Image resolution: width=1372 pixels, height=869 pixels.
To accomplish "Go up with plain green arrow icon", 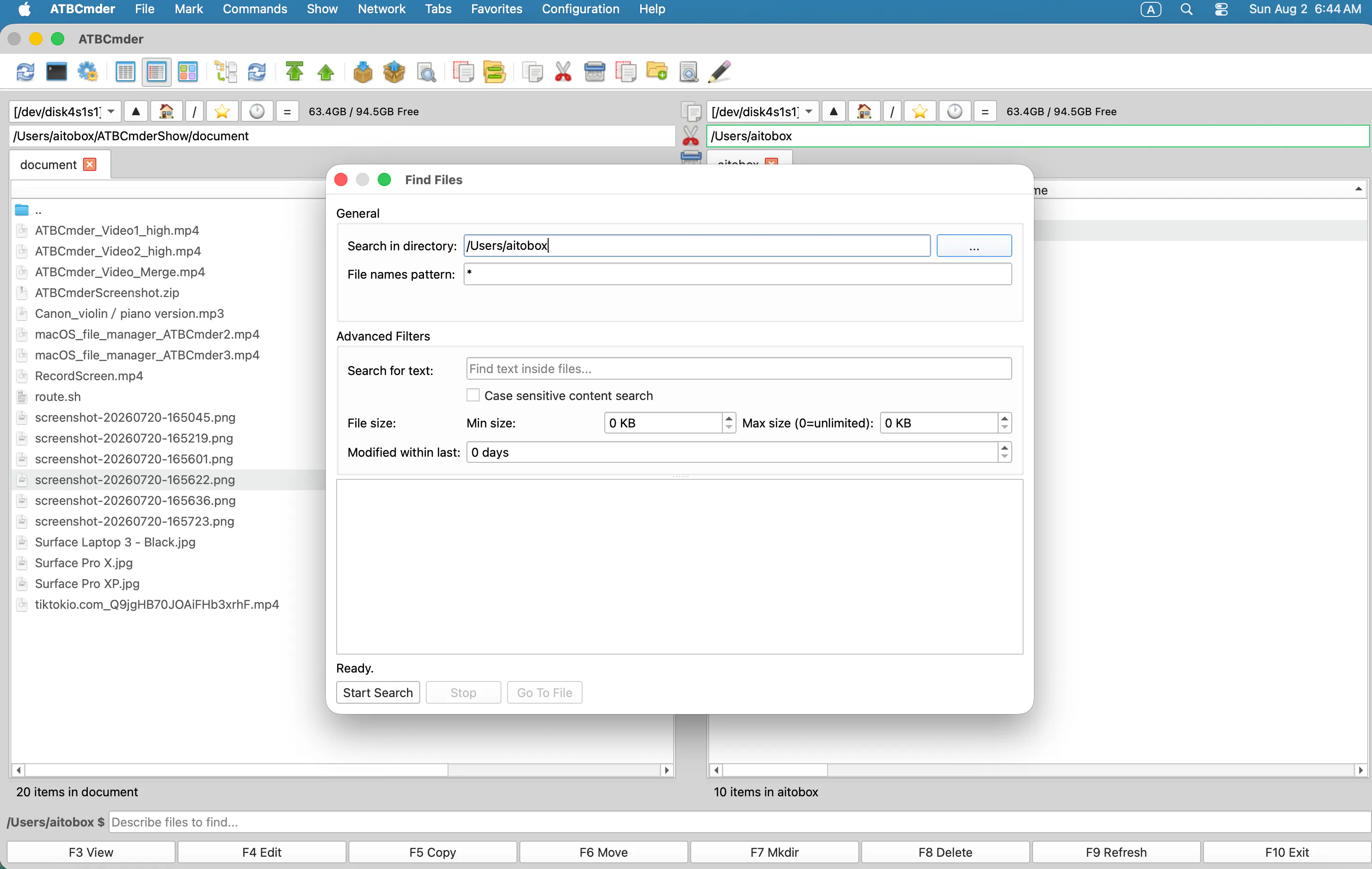I will pyautogui.click(x=326, y=72).
